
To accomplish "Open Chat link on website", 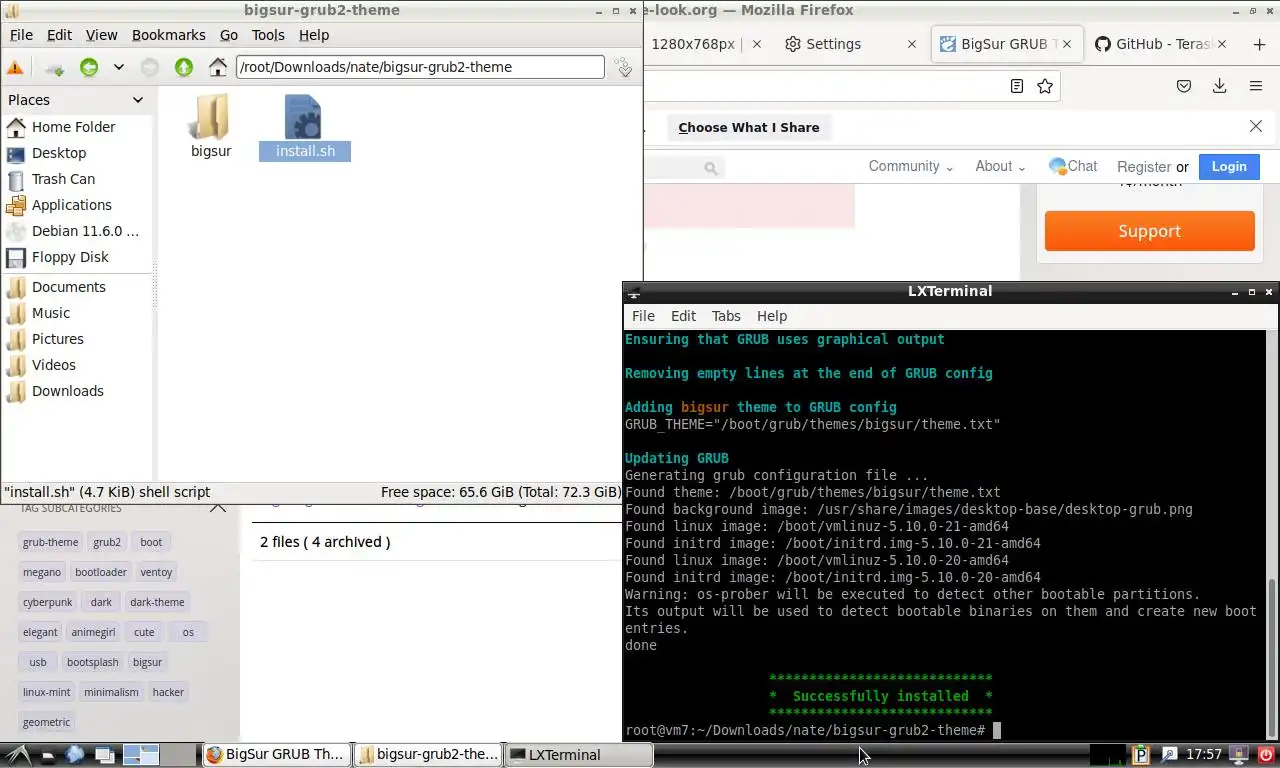I will pyautogui.click(x=1073, y=166).
